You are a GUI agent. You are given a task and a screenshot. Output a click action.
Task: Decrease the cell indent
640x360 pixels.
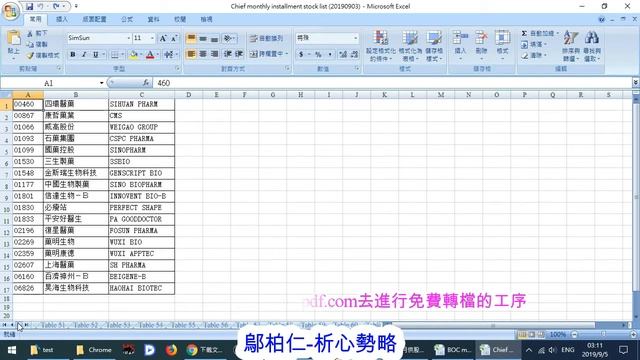[x=228, y=54]
